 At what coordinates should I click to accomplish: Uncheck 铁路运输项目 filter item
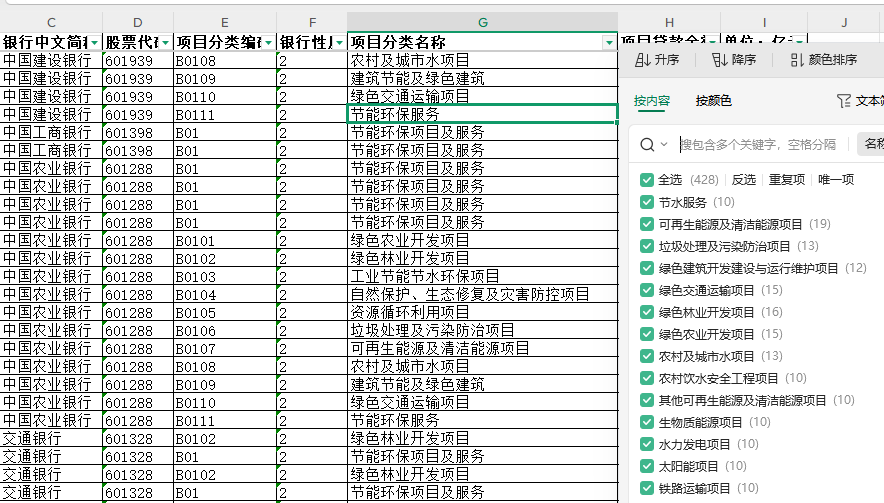click(x=647, y=488)
